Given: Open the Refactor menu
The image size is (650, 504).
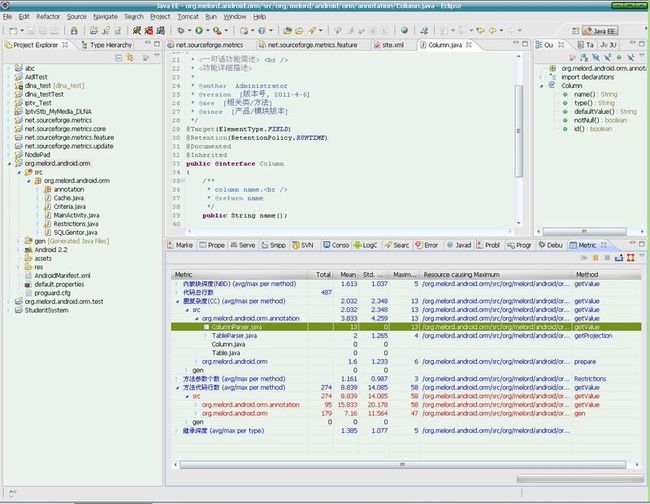Looking at the screenshot, I should point(48,17).
